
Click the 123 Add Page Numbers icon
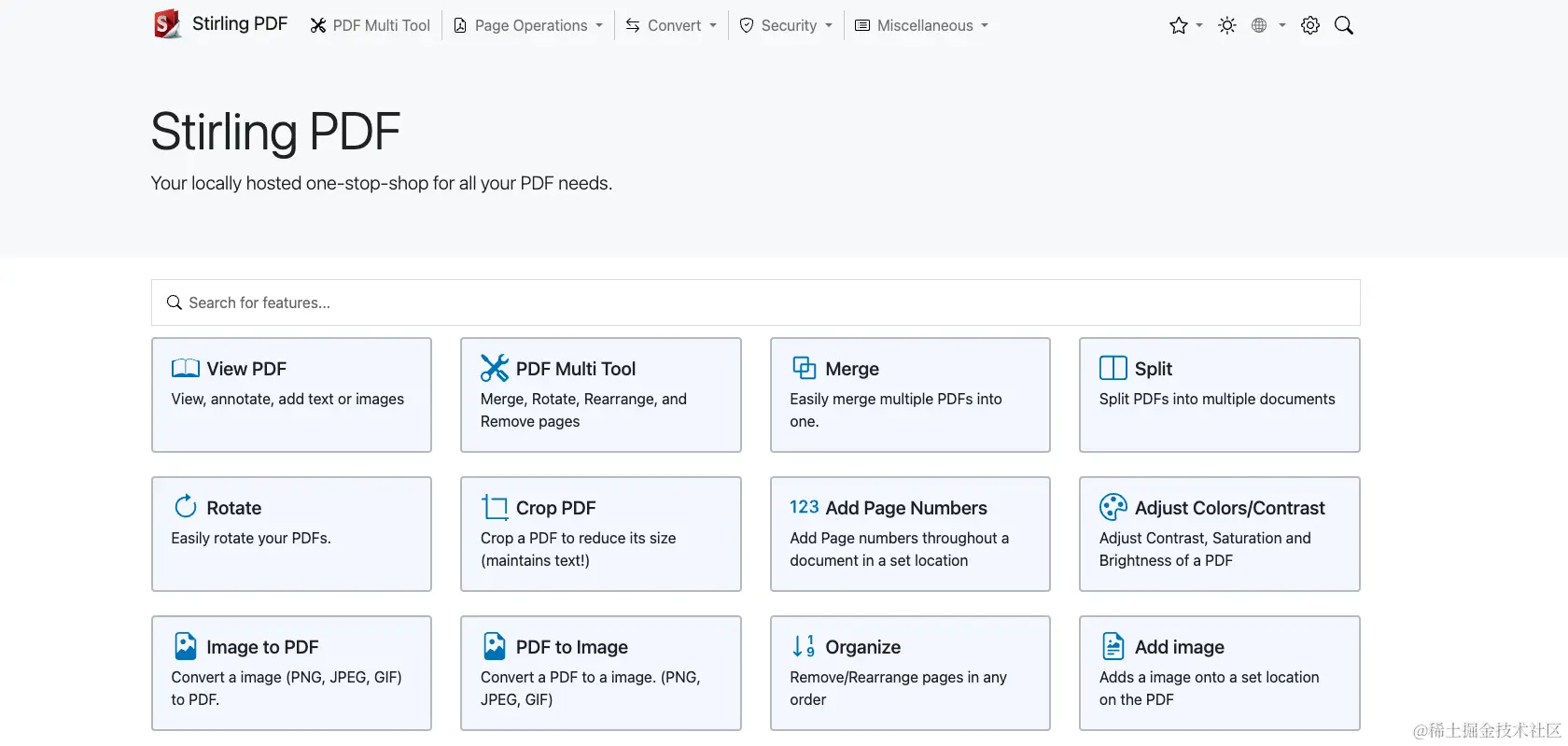(x=805, y=507)
